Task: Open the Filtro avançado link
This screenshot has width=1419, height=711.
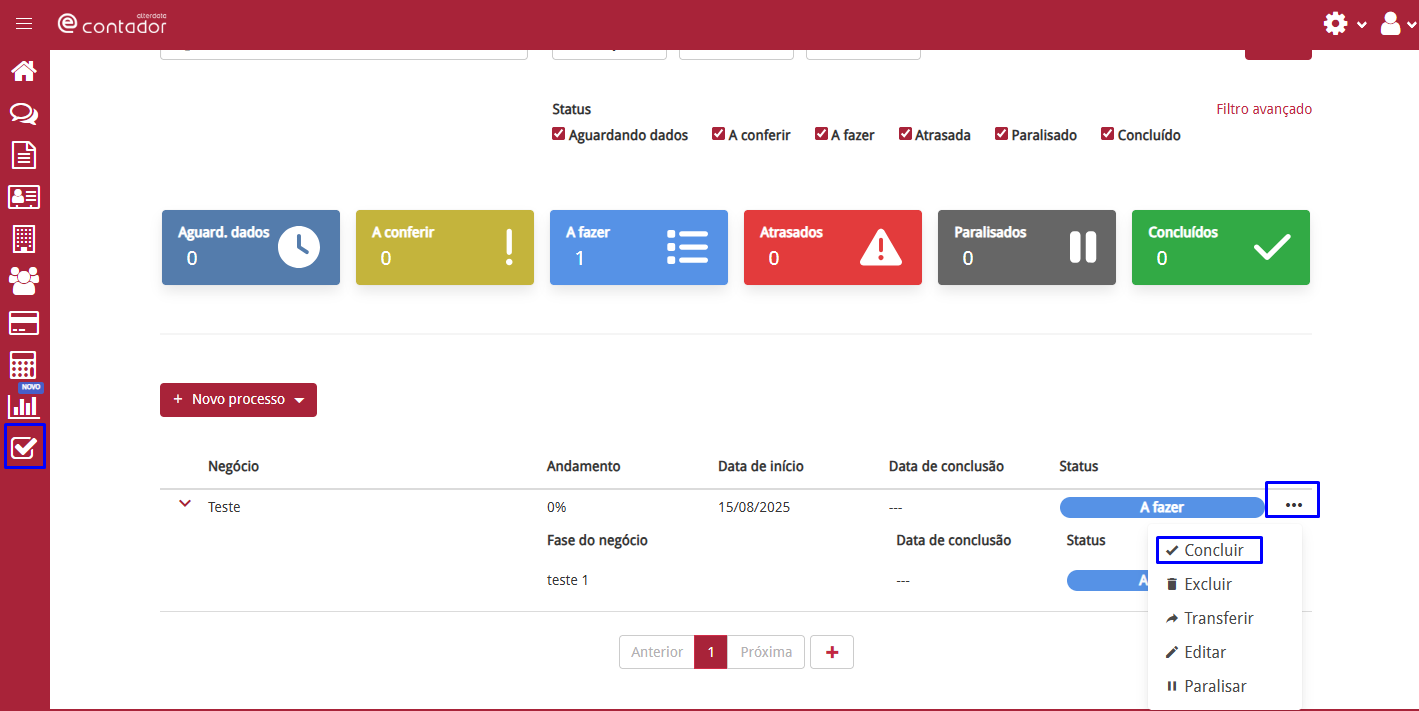Action: 1264,109
